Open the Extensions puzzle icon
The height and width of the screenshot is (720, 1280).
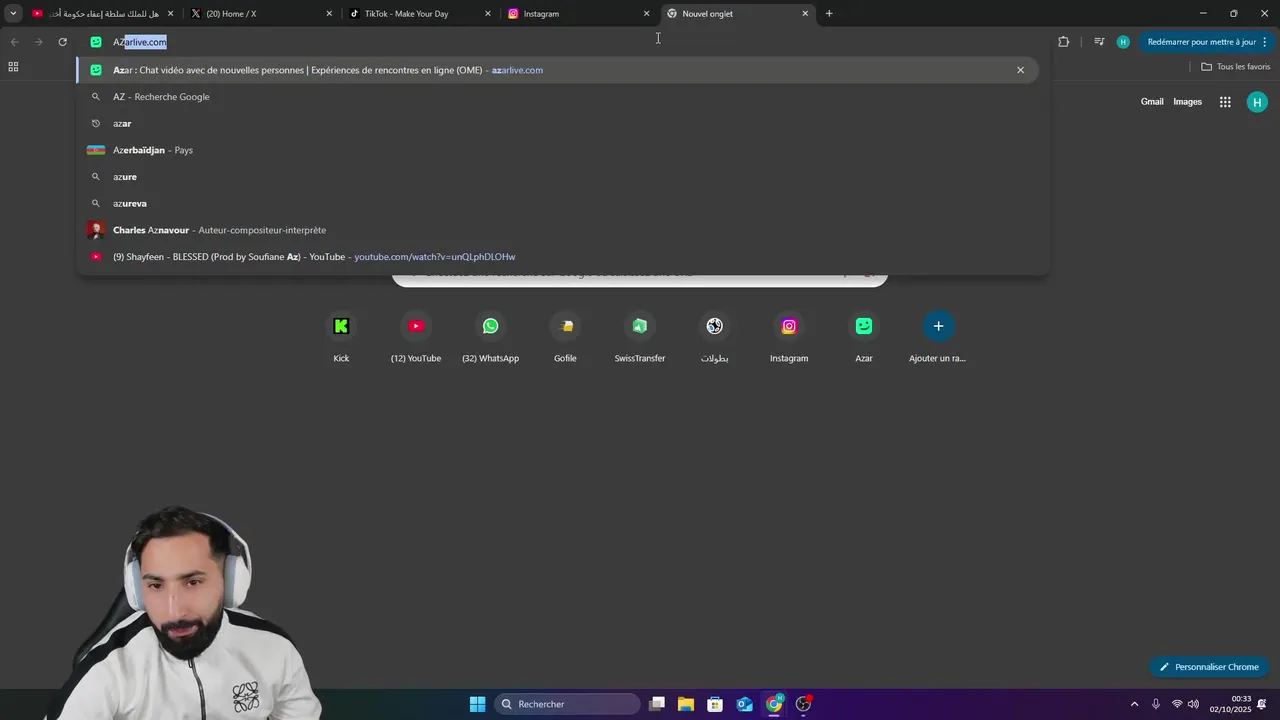(1063, 42)
